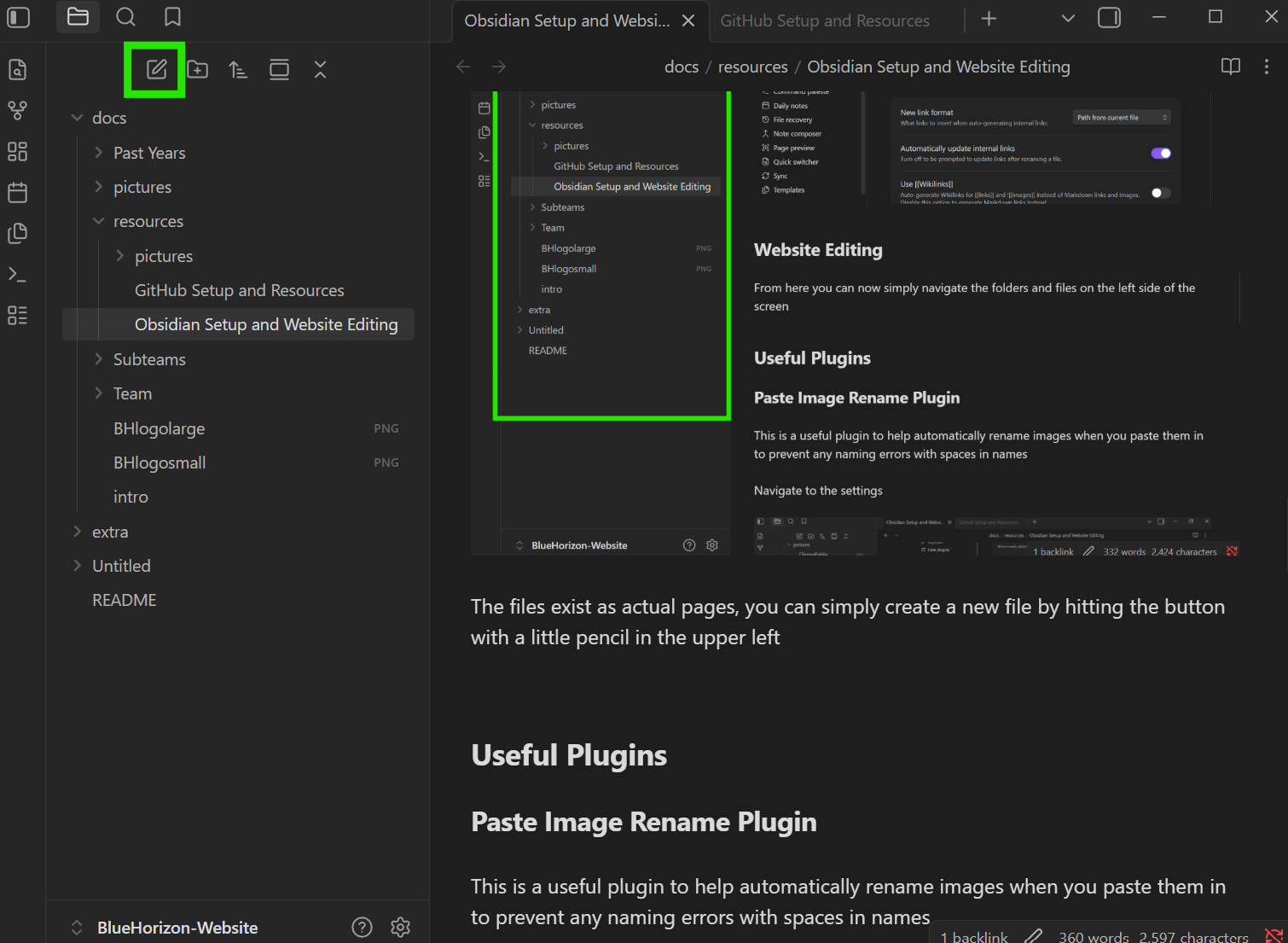The height and width of the screenshot is (943, 1288).
Task: Expand the Past Years folder
Action: (98, 153)
